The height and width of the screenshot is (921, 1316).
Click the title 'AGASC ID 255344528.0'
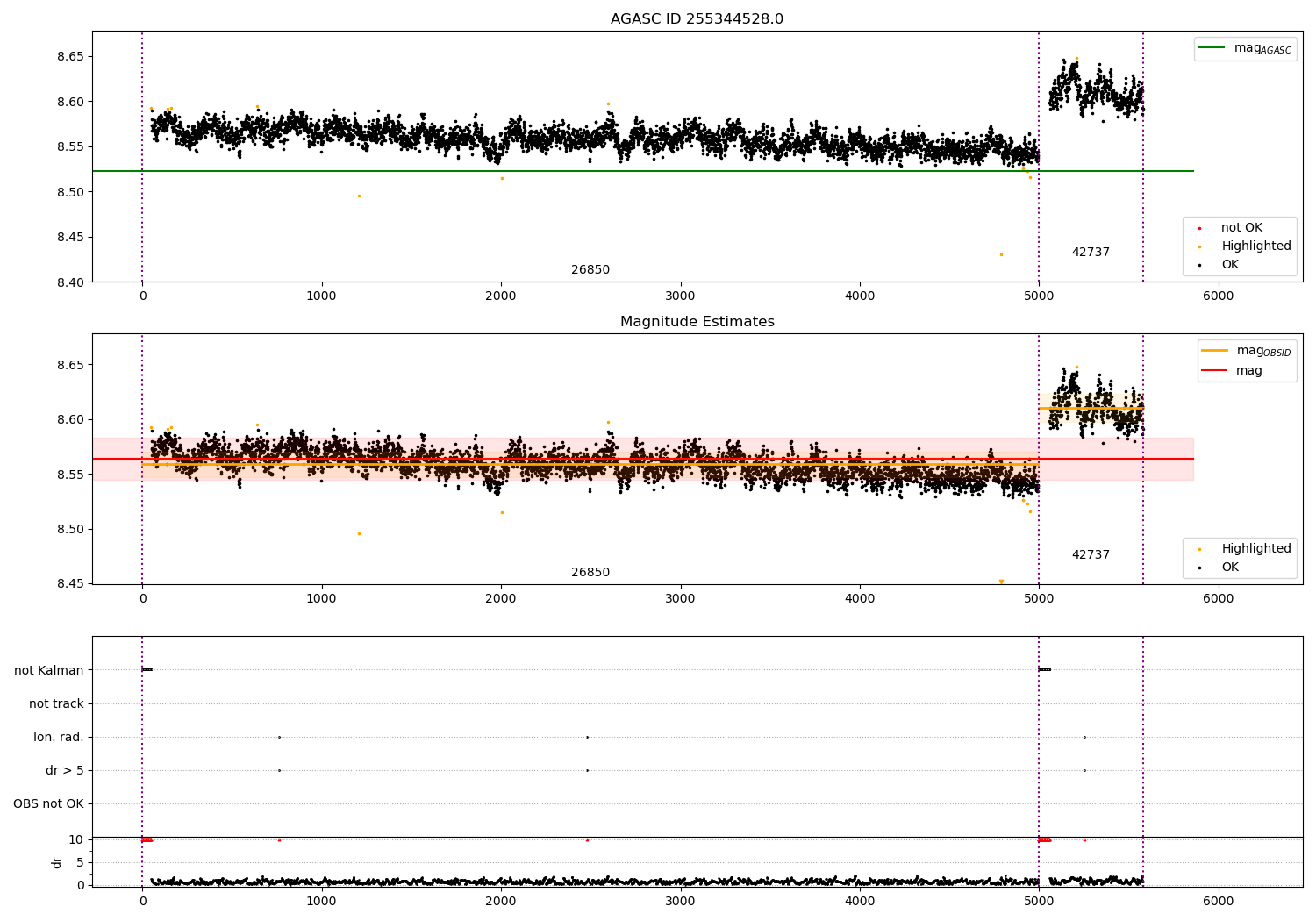697,19
